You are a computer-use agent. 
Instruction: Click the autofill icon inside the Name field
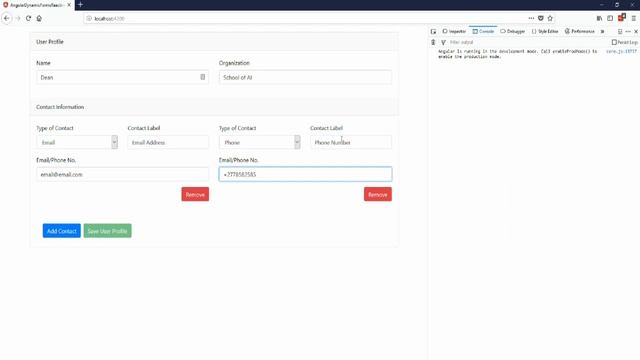(202, 77)
